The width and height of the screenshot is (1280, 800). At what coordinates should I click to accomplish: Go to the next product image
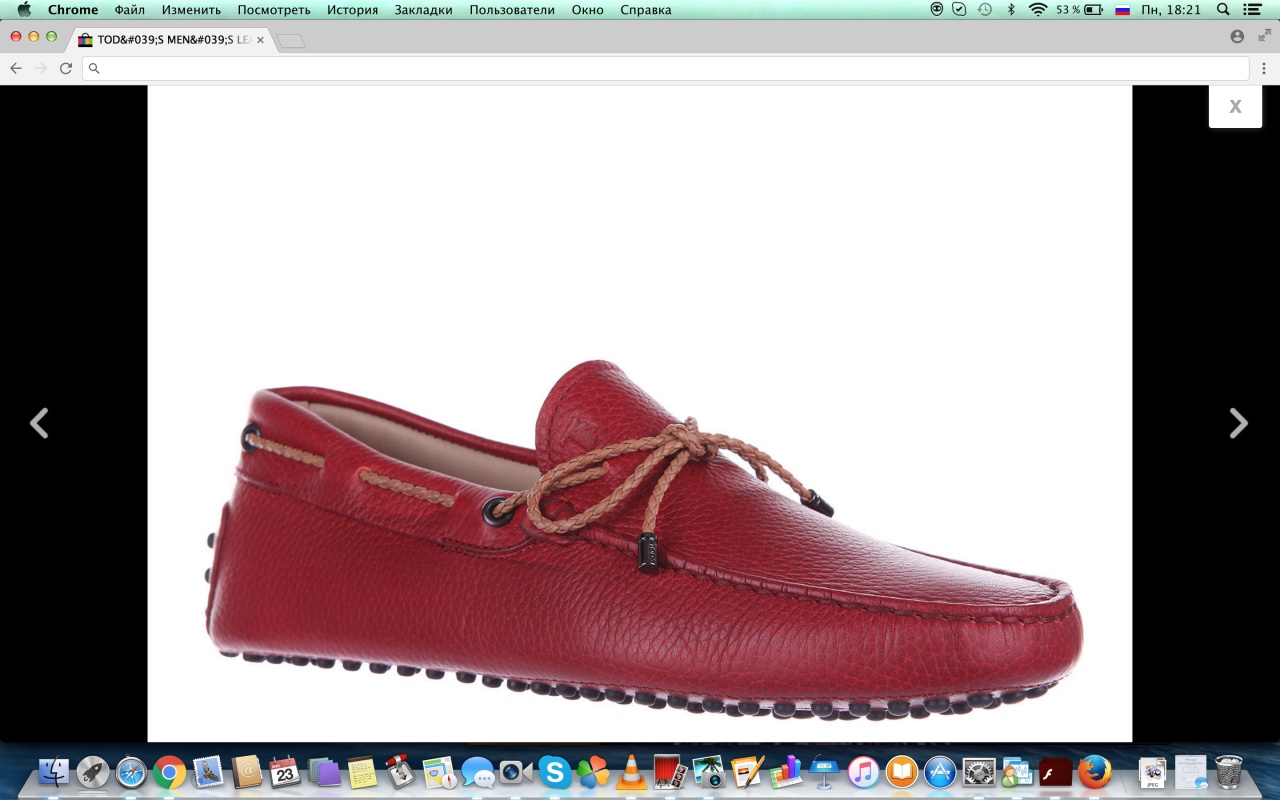click(1238, 424)
